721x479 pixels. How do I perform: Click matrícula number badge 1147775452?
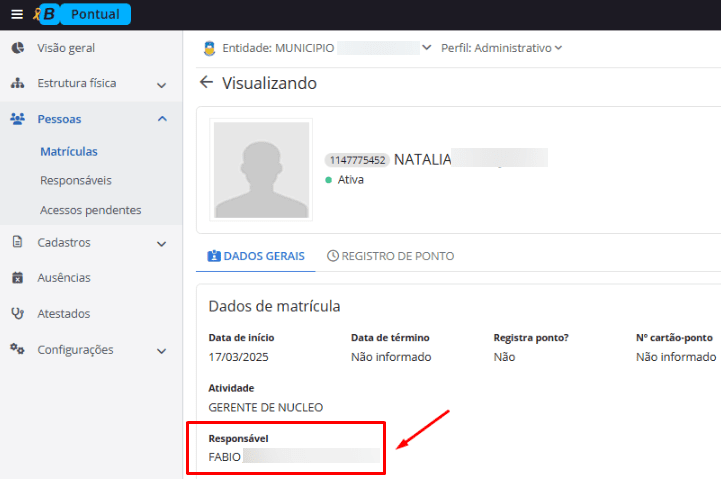(x=357, y=160)
